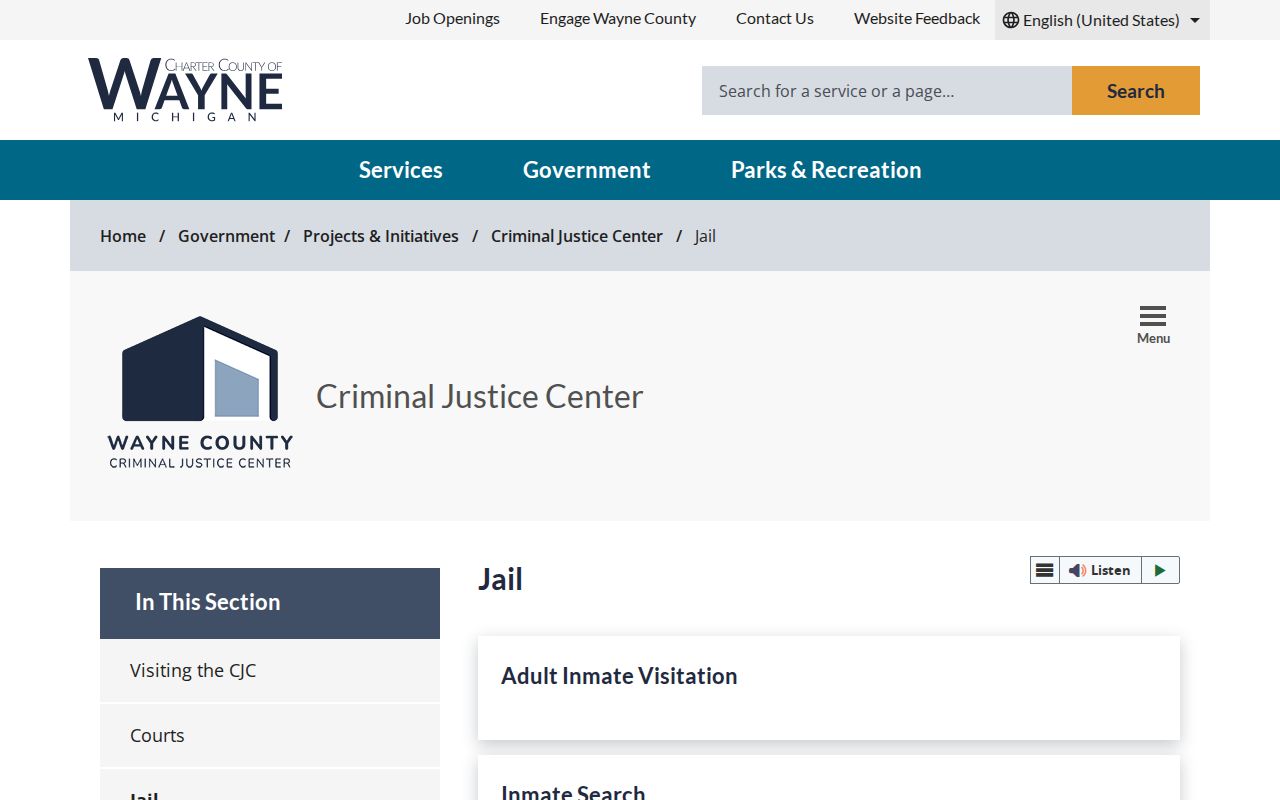Screen dimensions: 1280x800
Task: Open the Services menu
Action: (x=401, y=170)
